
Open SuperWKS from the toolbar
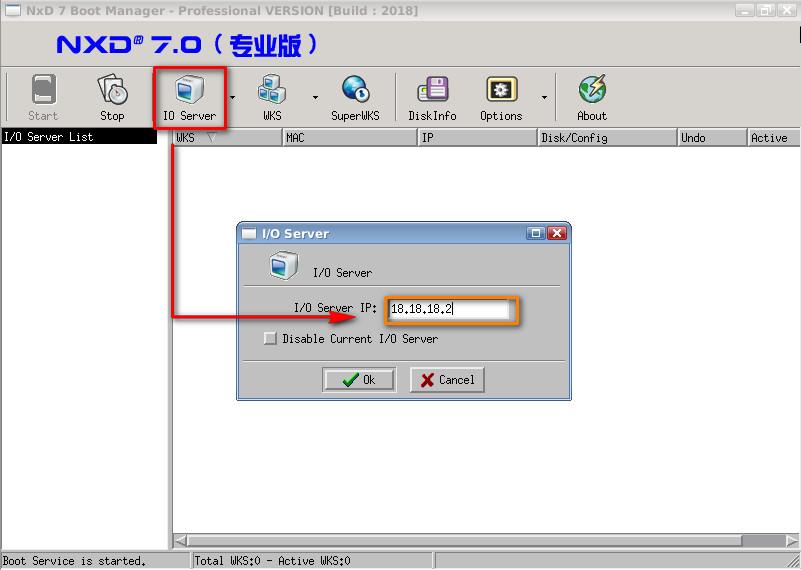tap(355, 97)
